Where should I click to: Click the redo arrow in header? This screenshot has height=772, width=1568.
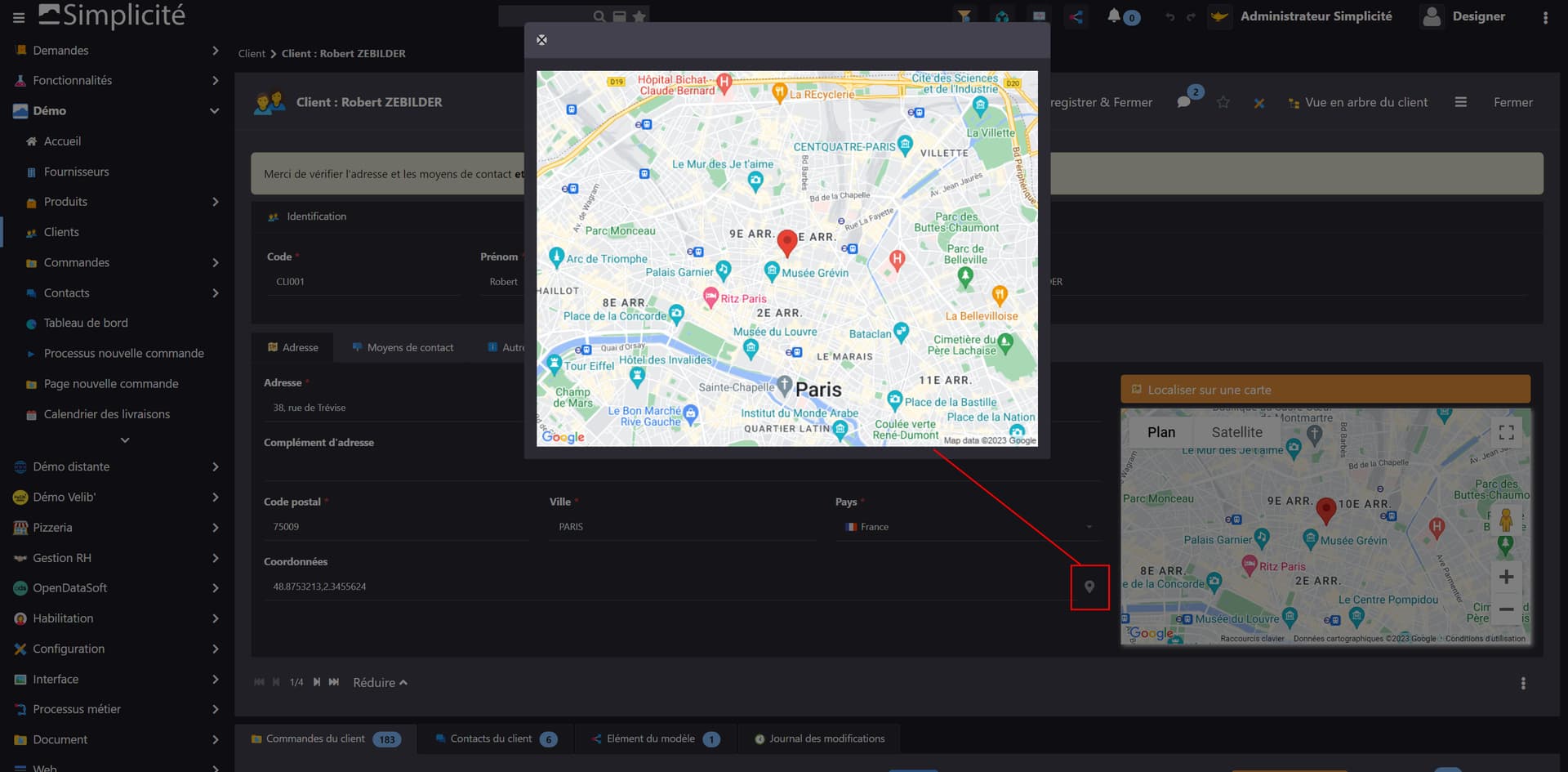point(1191,17)
